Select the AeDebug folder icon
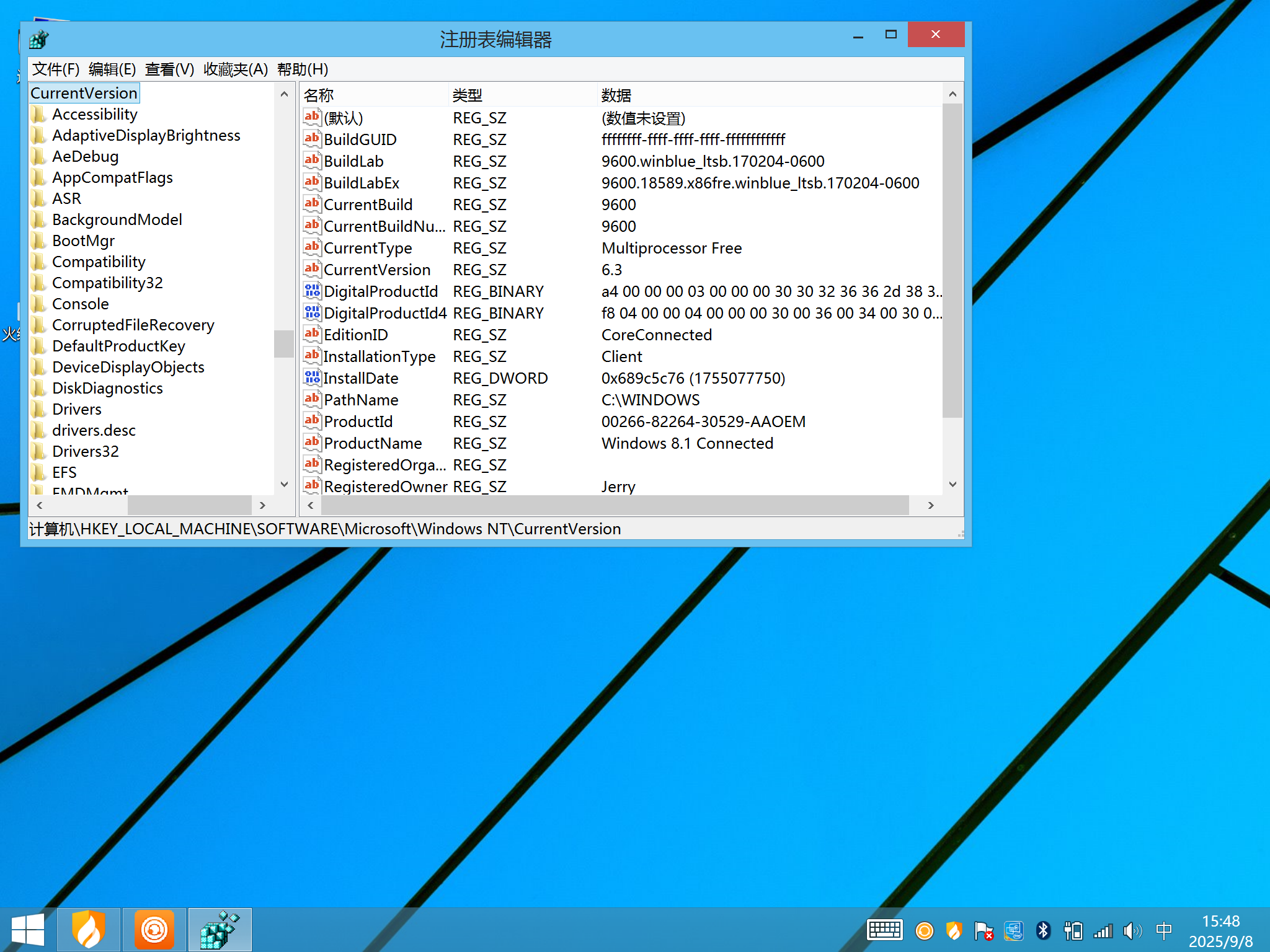The width and height of the screenshot is (1270, 952). point(39,157)
